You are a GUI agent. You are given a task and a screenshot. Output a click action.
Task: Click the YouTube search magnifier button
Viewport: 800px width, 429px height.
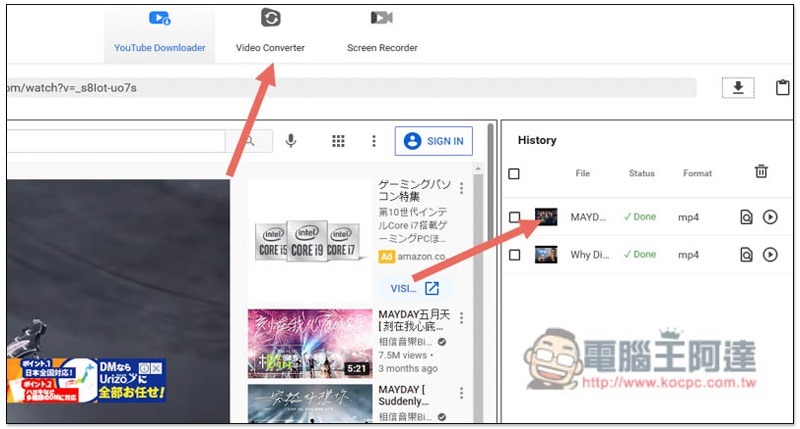[249, 141]
